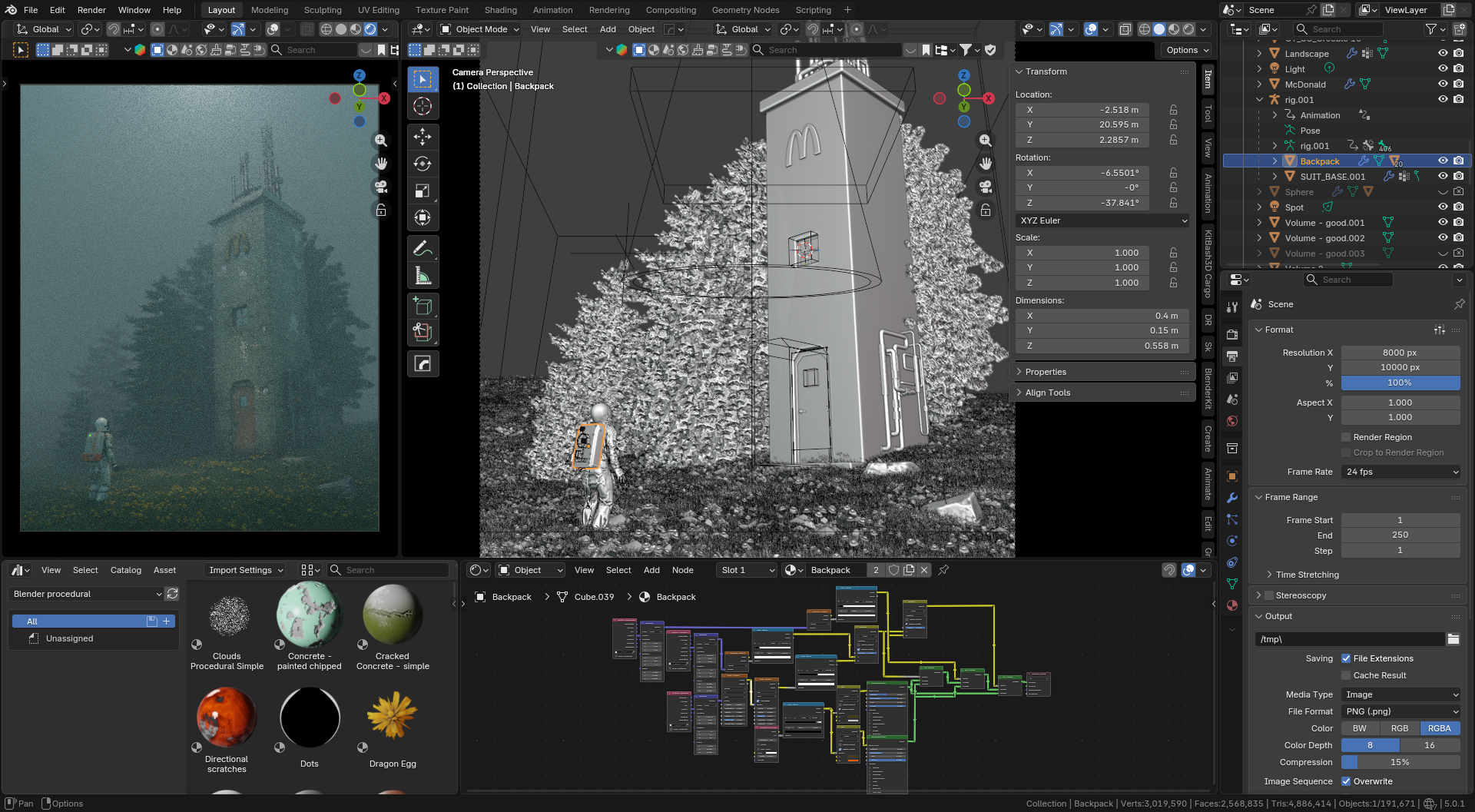1475x812 pixels.
Task: Set color mode to RGB
Action: pyautogui.click(x=1400, y=728)
